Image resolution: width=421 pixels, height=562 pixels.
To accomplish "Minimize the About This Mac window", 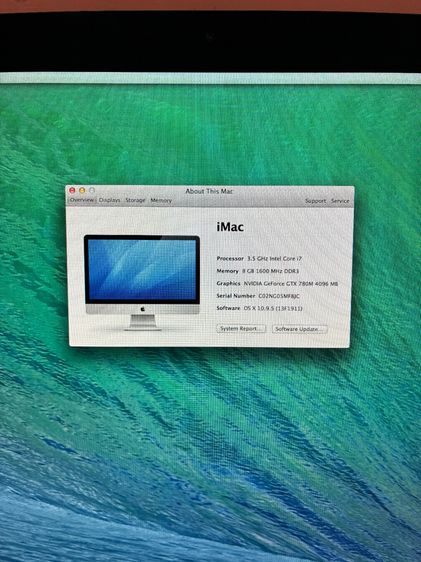I will 82,190.
